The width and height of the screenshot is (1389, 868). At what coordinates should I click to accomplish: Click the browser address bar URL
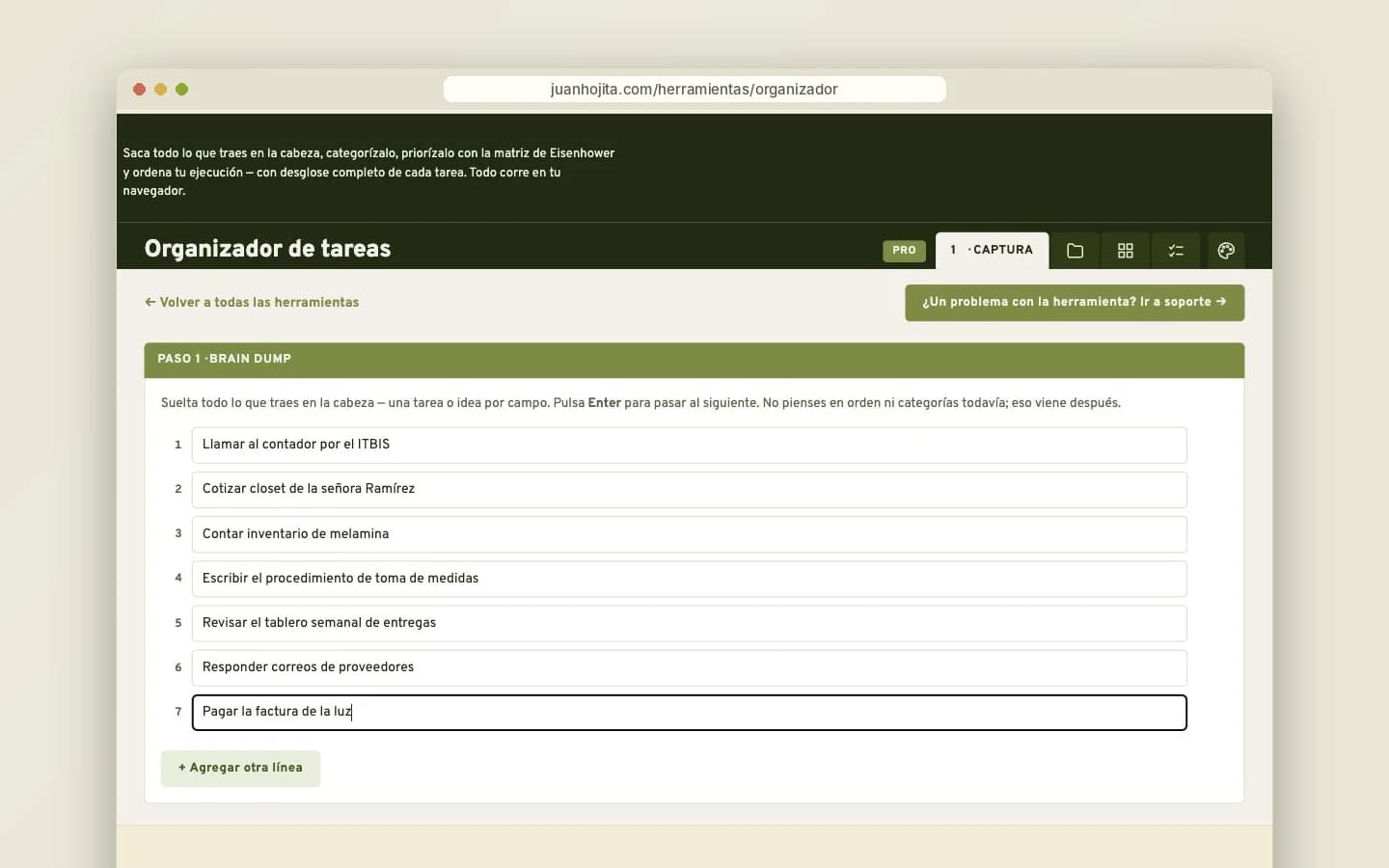pyautogui.click(x=694, y=89)
